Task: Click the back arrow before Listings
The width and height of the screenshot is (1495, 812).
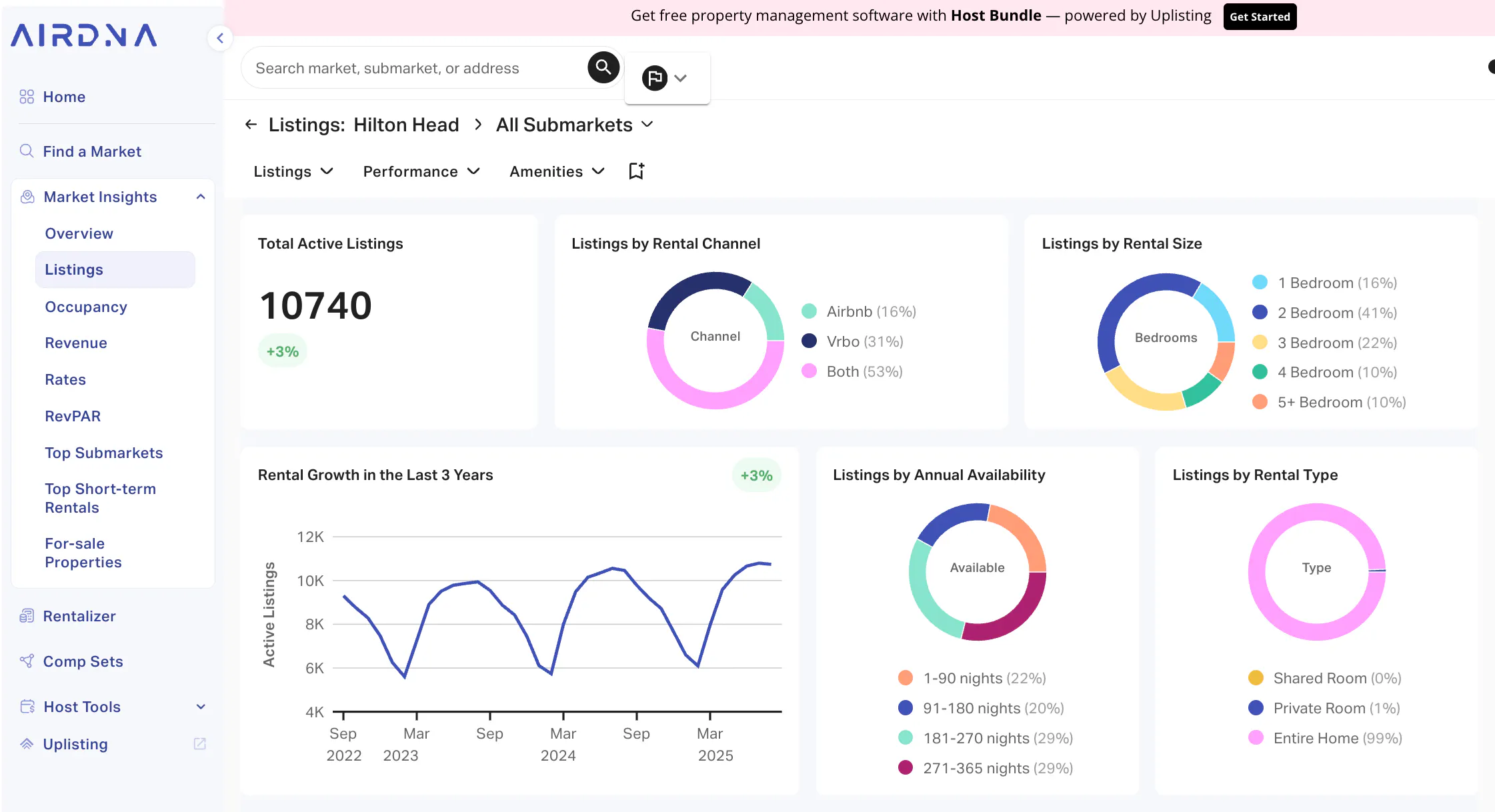Action: [x=251, y=125]
